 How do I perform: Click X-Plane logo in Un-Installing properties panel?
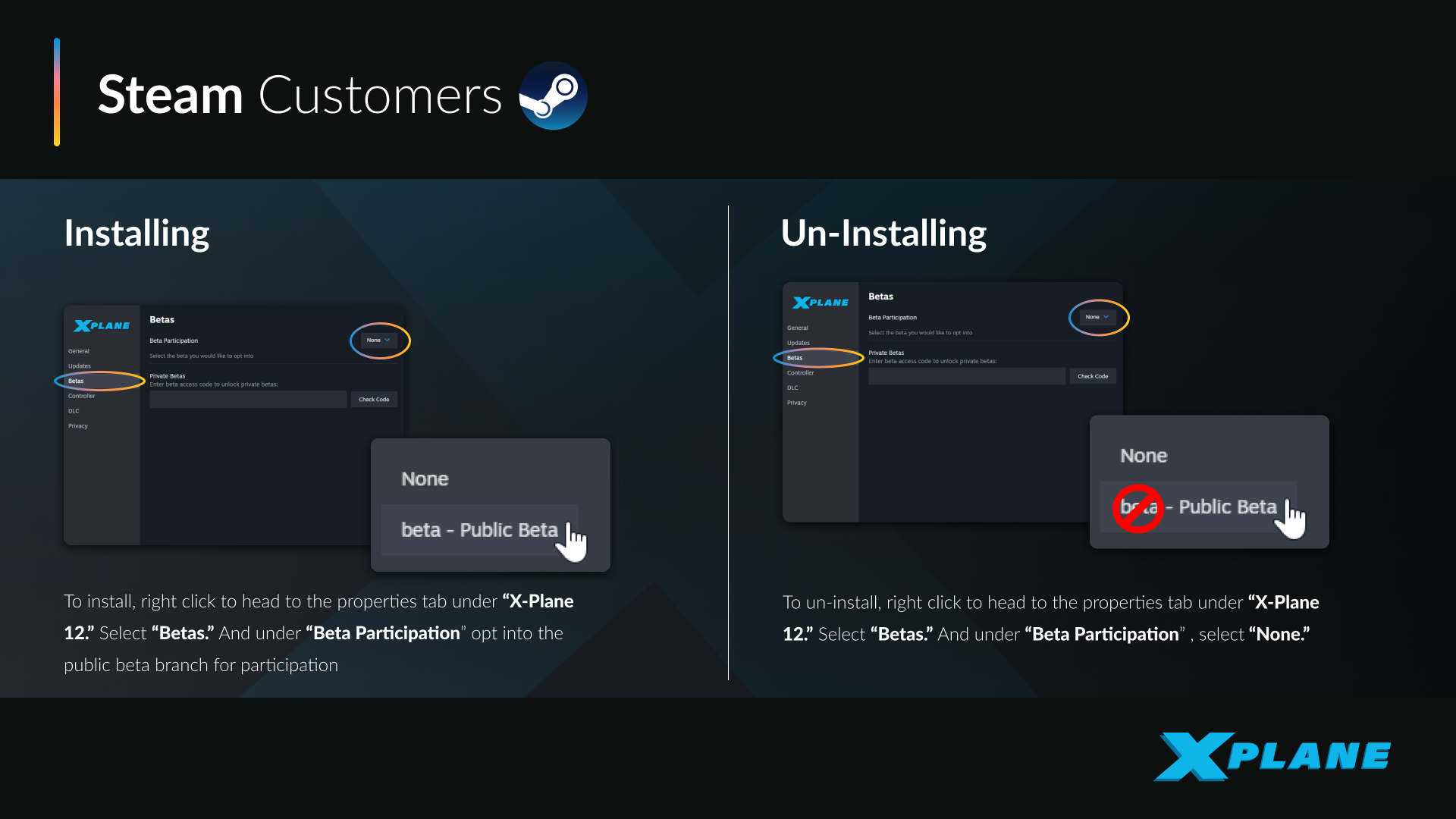click(821, 303)
